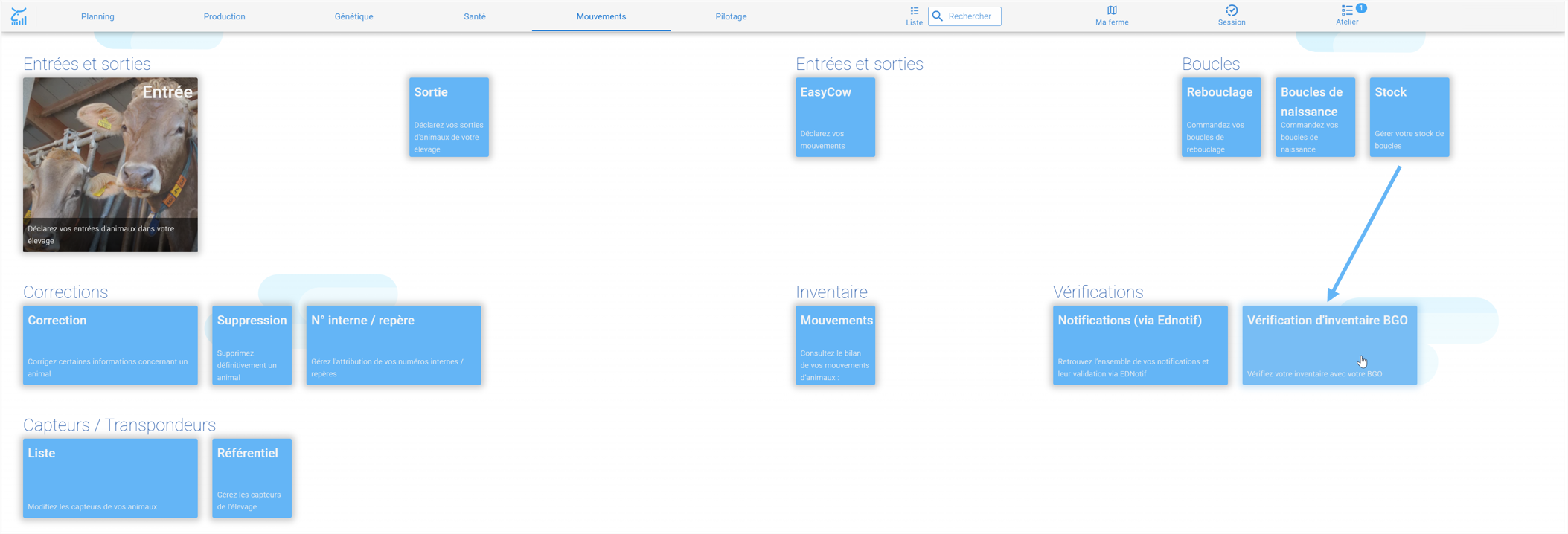Open the Correction tile
The height and width of the screenshot is (534, 1568).
point(110,345)
